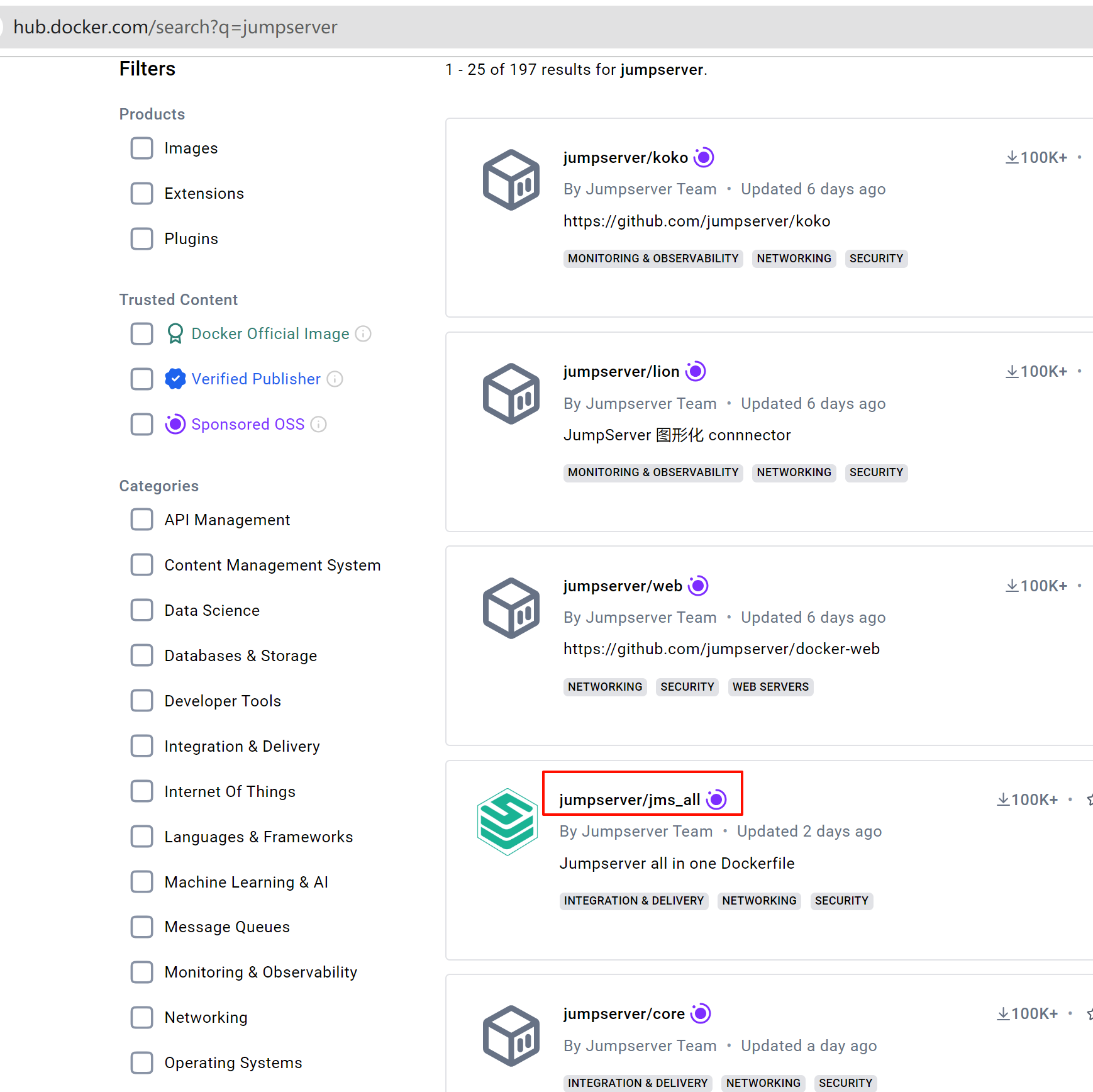Select the Networking category checkbox
The image size is (1093, 1092).
[142, 1017]
